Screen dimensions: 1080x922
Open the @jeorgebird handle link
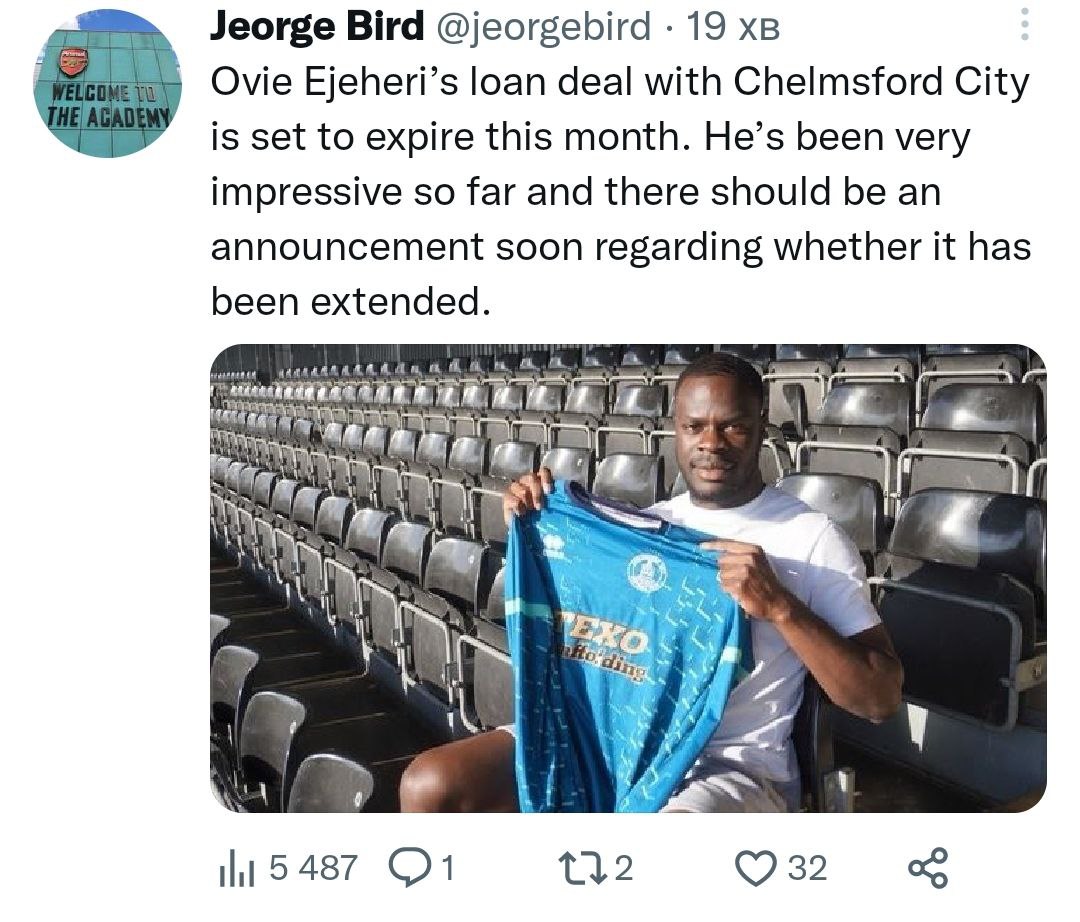coord(544,27)
